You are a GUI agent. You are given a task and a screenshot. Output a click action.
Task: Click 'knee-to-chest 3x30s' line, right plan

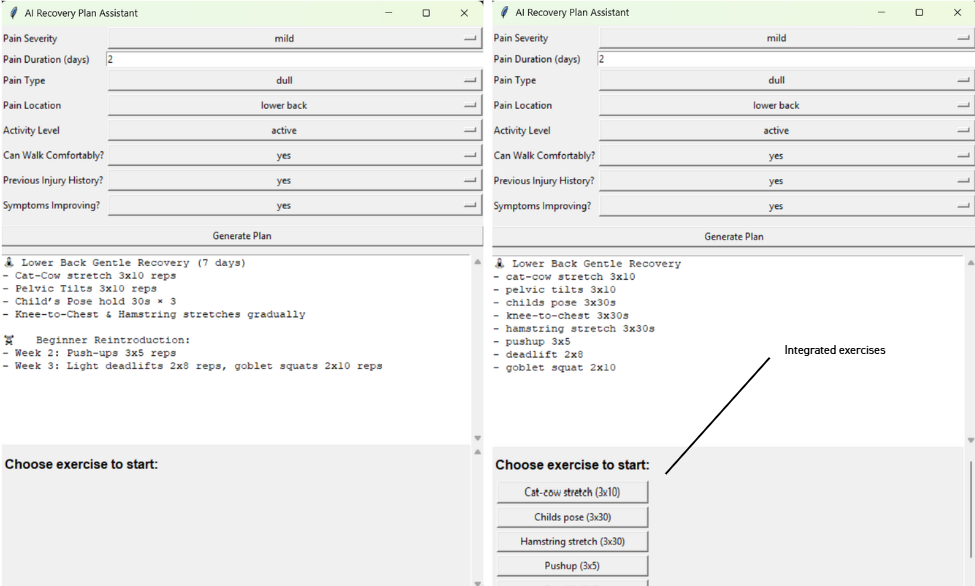pyautogui.click(x=561, y=315)
